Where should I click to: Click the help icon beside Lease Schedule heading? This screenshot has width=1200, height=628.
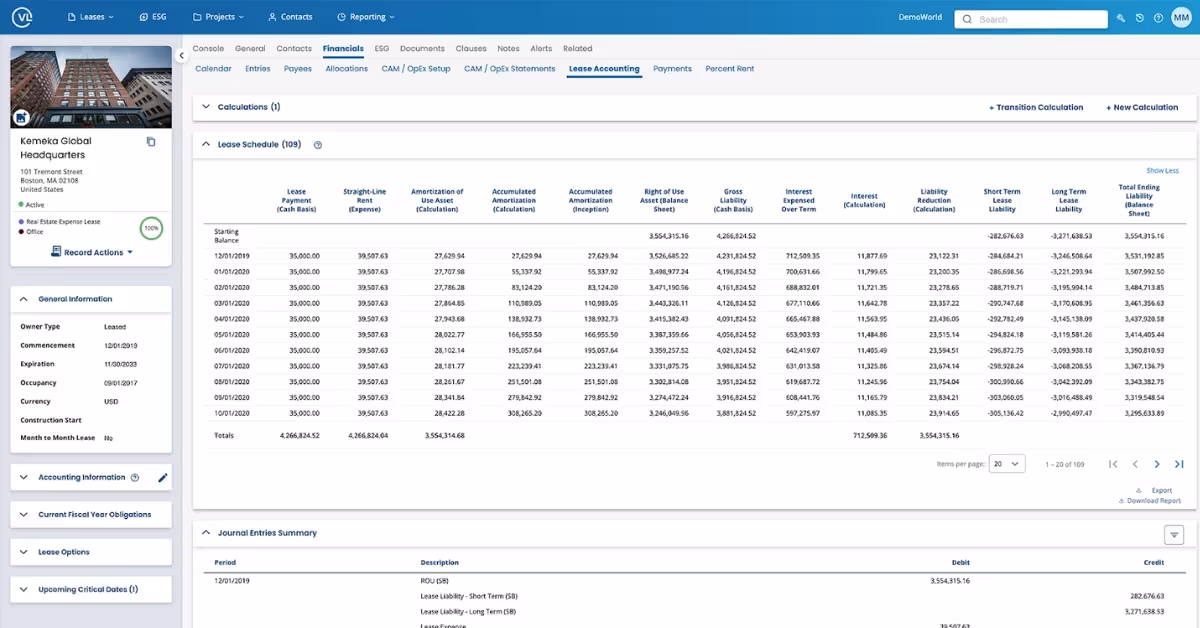click(318, 144)
